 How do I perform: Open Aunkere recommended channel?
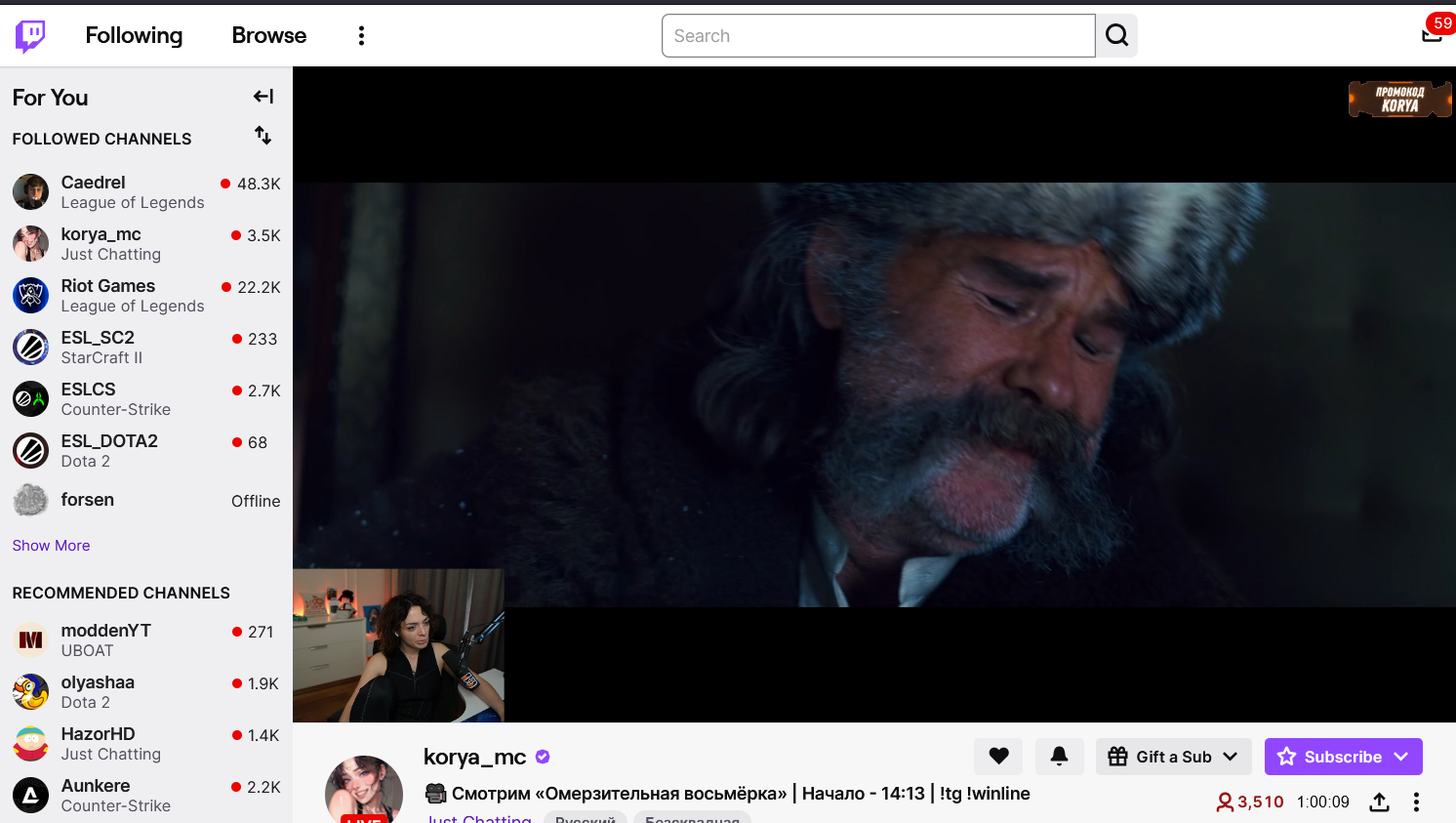coord(146,796)
